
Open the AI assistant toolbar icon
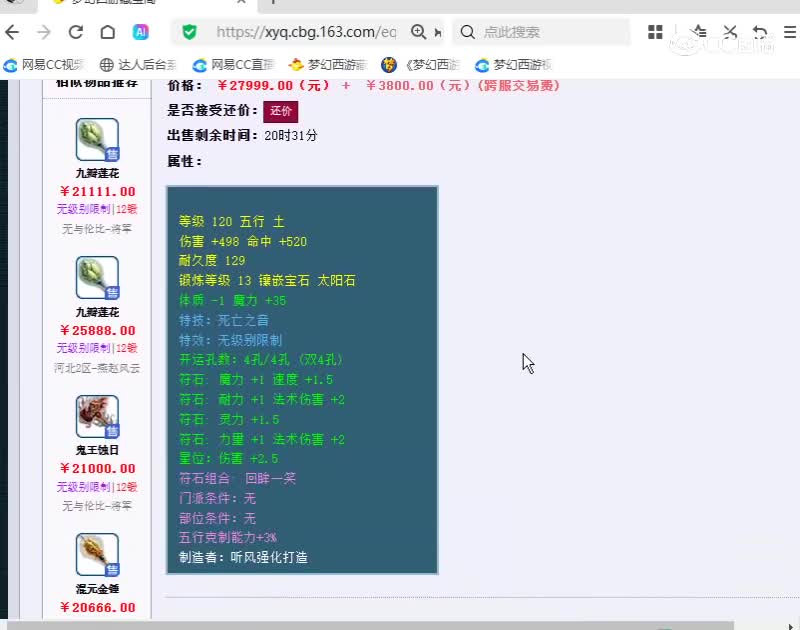pos(140,32)
